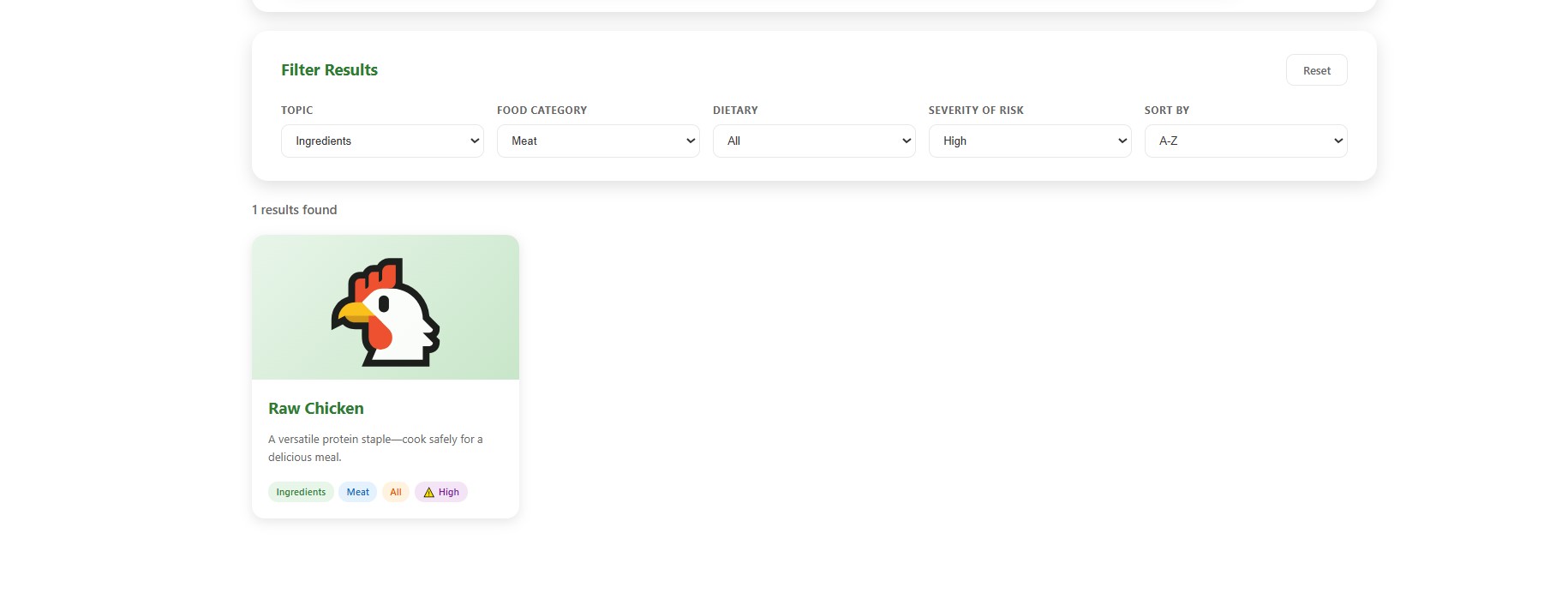Click the Raw Chicken description text
The height and width of the screenshot is (593, 1568).
click(375, 448)
